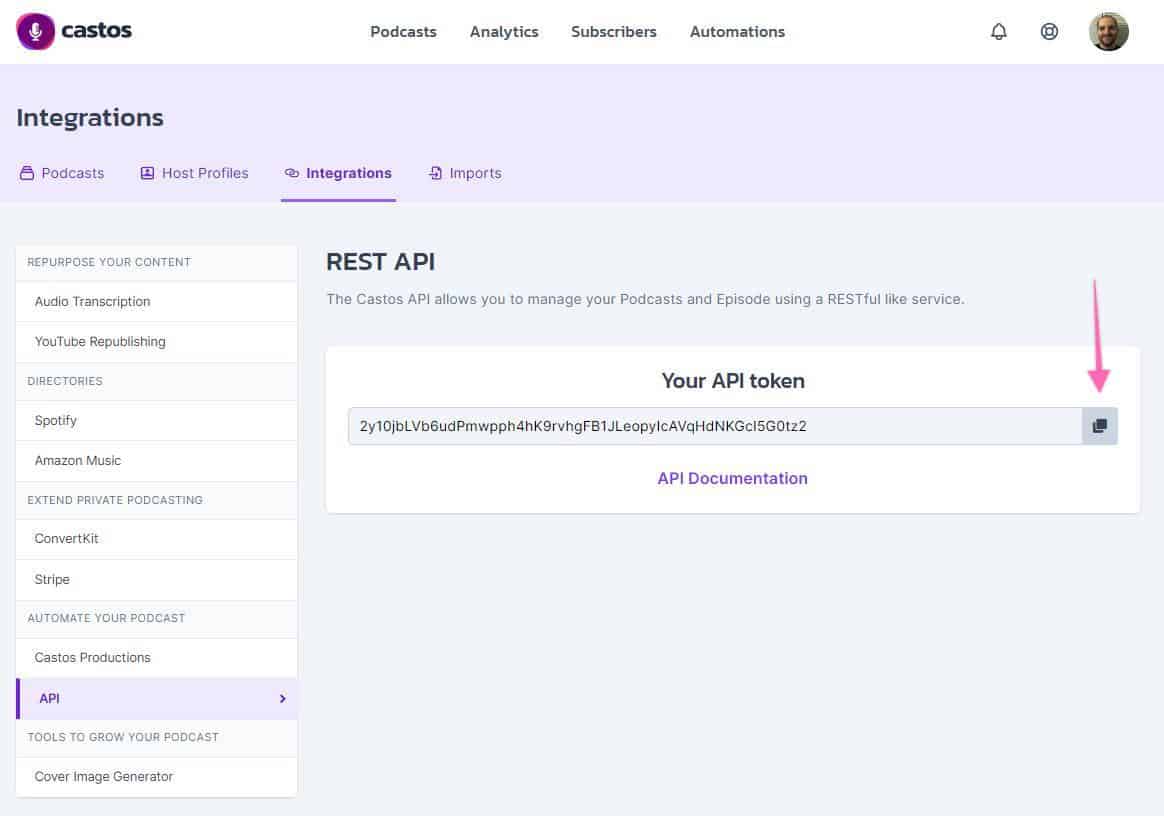The width and height of the screenshot is (1164, 816).
Task: Open Audio Transcription in the sidebar
Action: point(156,301)
